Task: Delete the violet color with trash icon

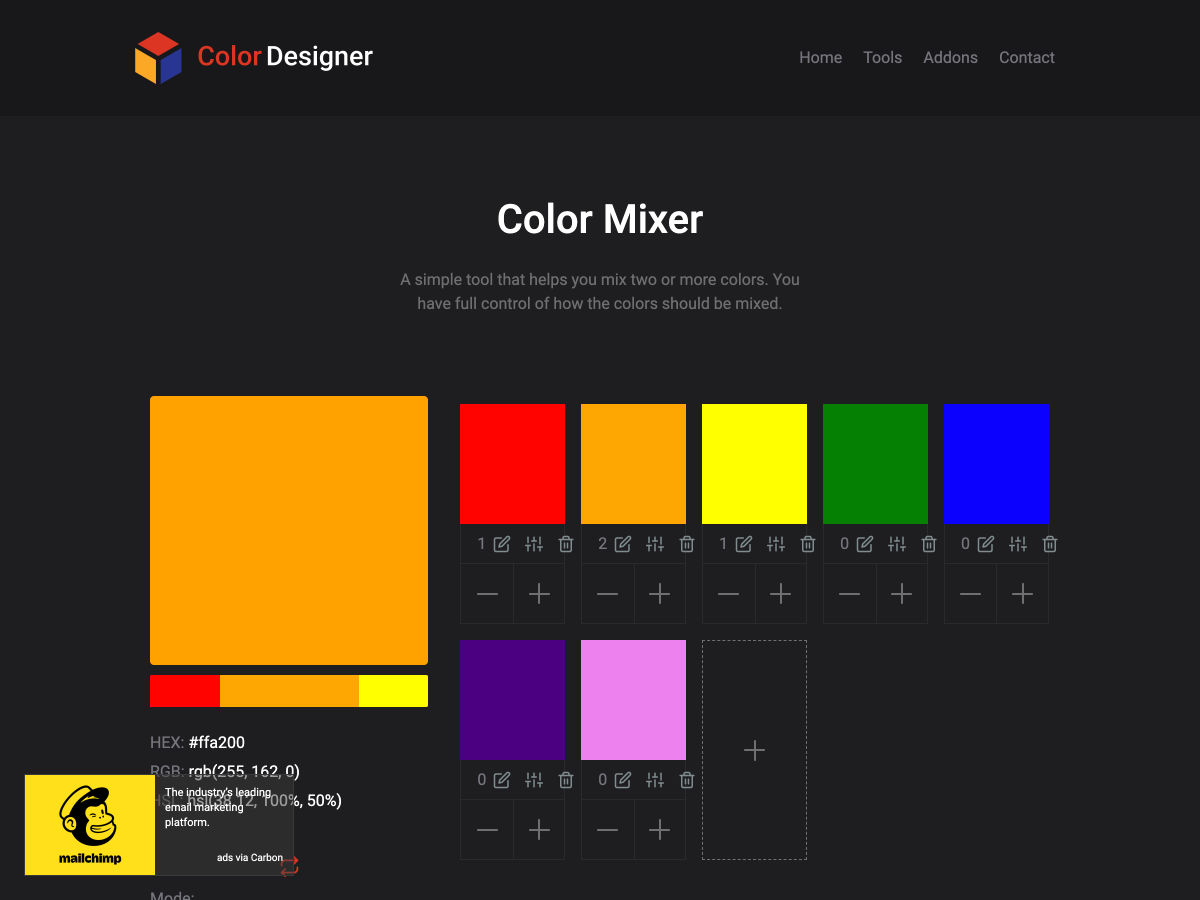Action: (x=687, y=780)
